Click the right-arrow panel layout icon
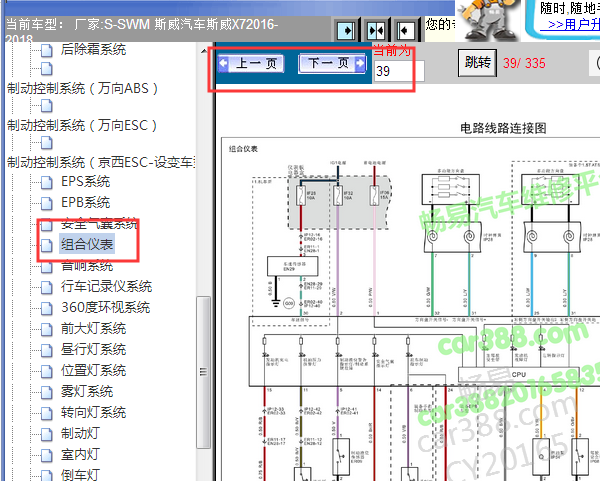This screenshot has width=600, height=481. (346, 30)
